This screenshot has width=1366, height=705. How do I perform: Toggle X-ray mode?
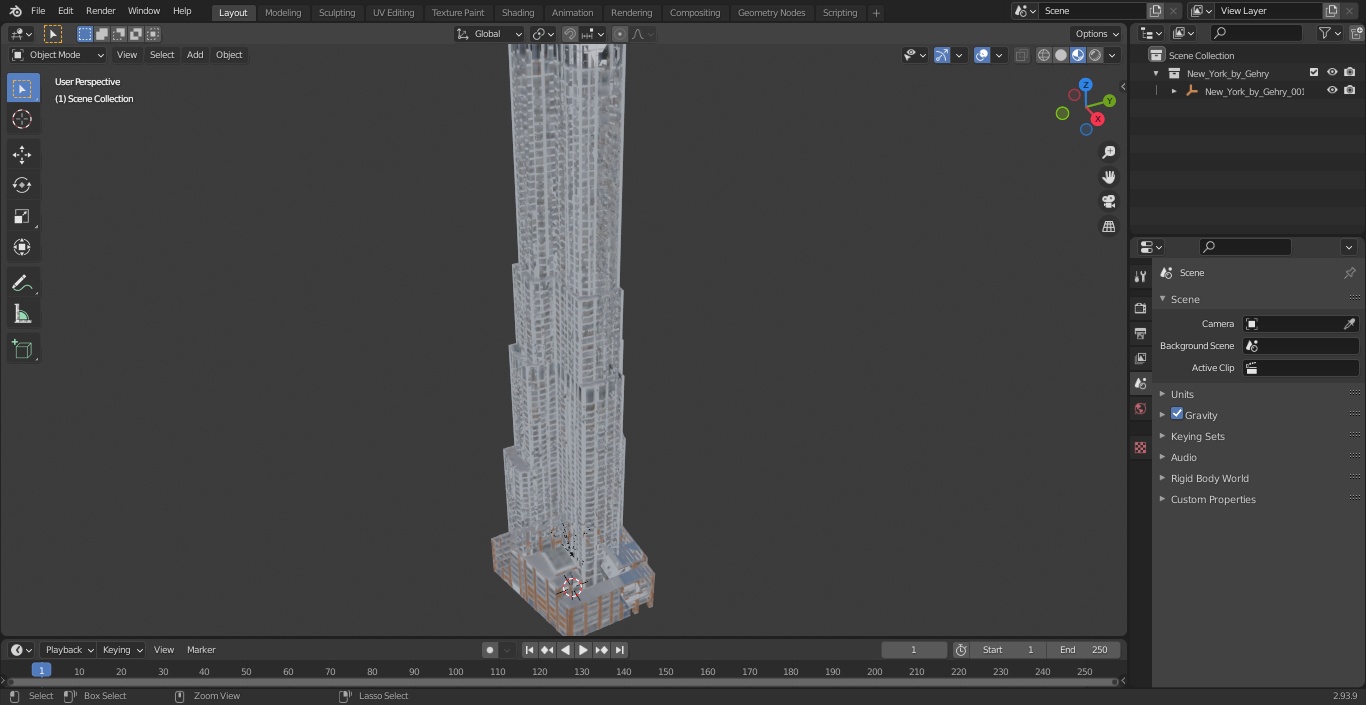coord(1021,55)
